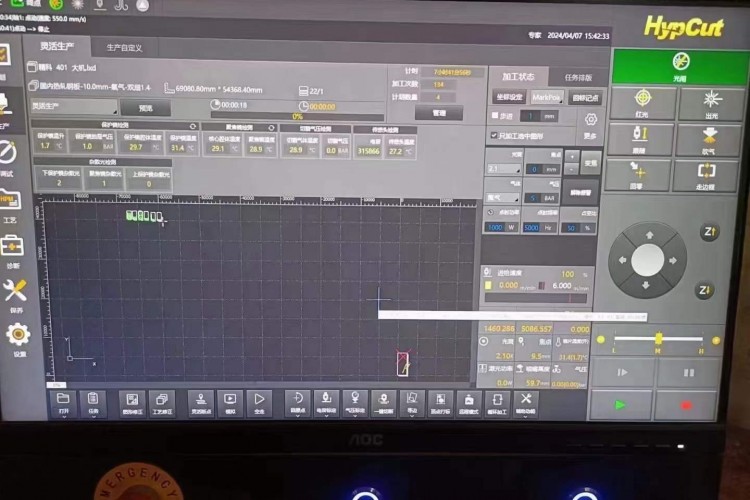Fire the laser with 出光 button

pos(711,104)
